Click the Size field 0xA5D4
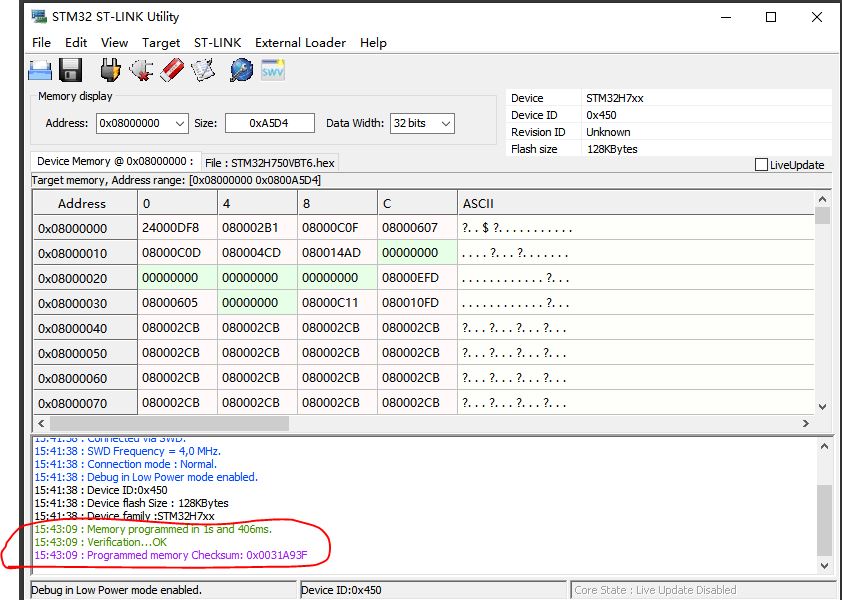842x600 pixels. (270, 123)
